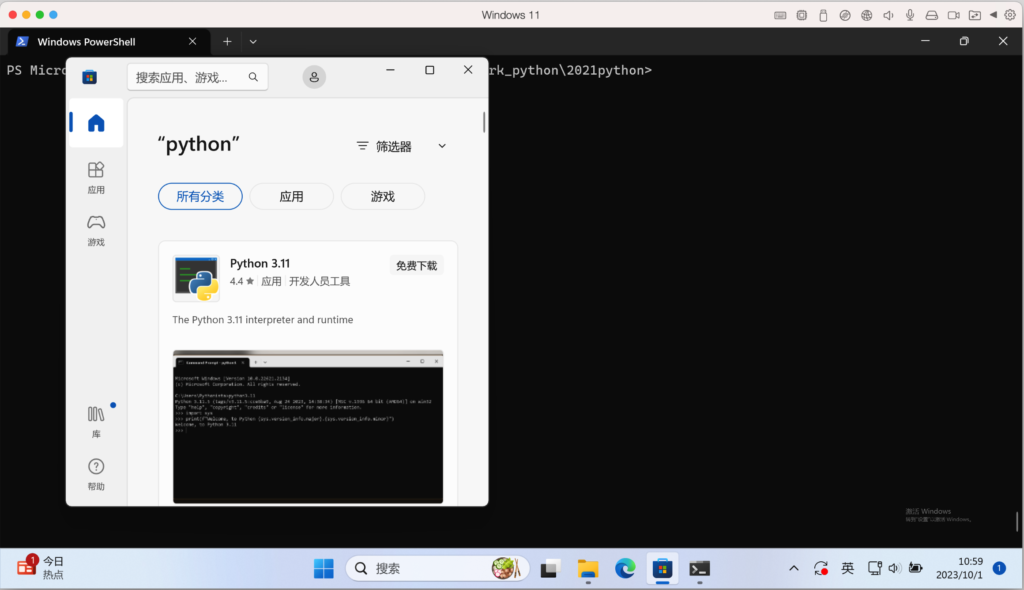Select the Games filter tab
The image size is (1024, 590).
(383, 197)
